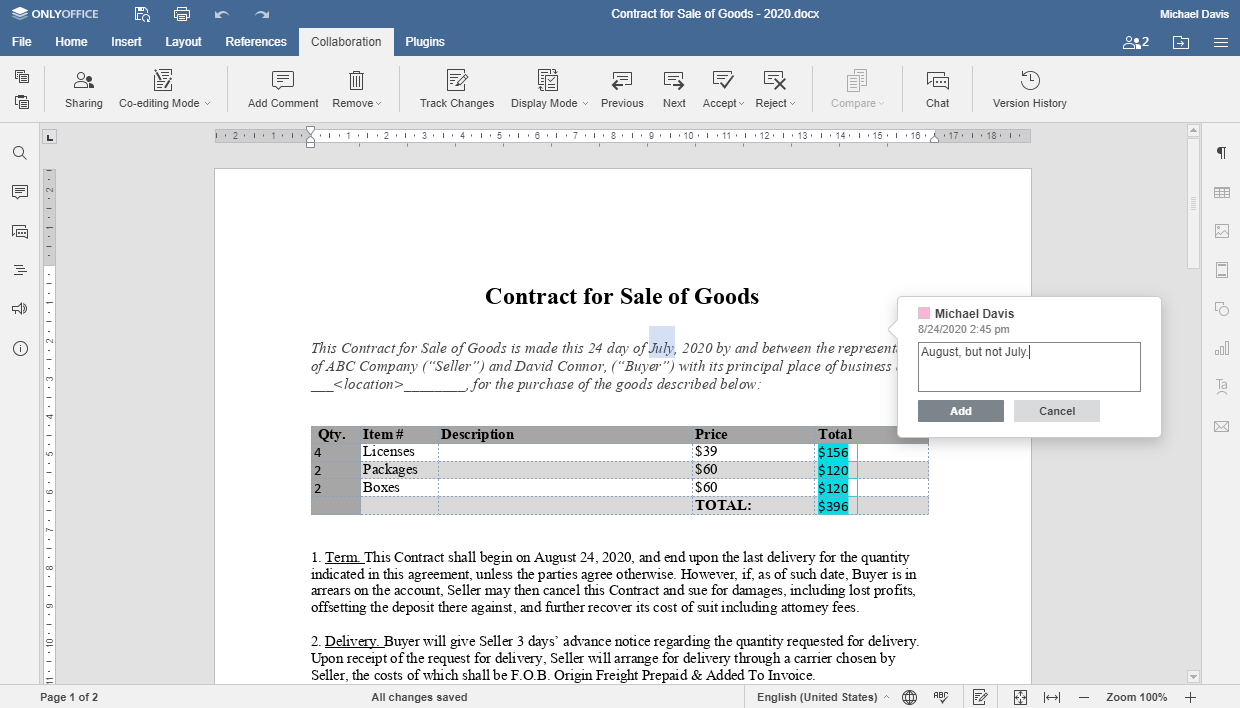The image size is (1240, 708).
Task: Cancel the comment about August
Action: [x=1056, y=410]
